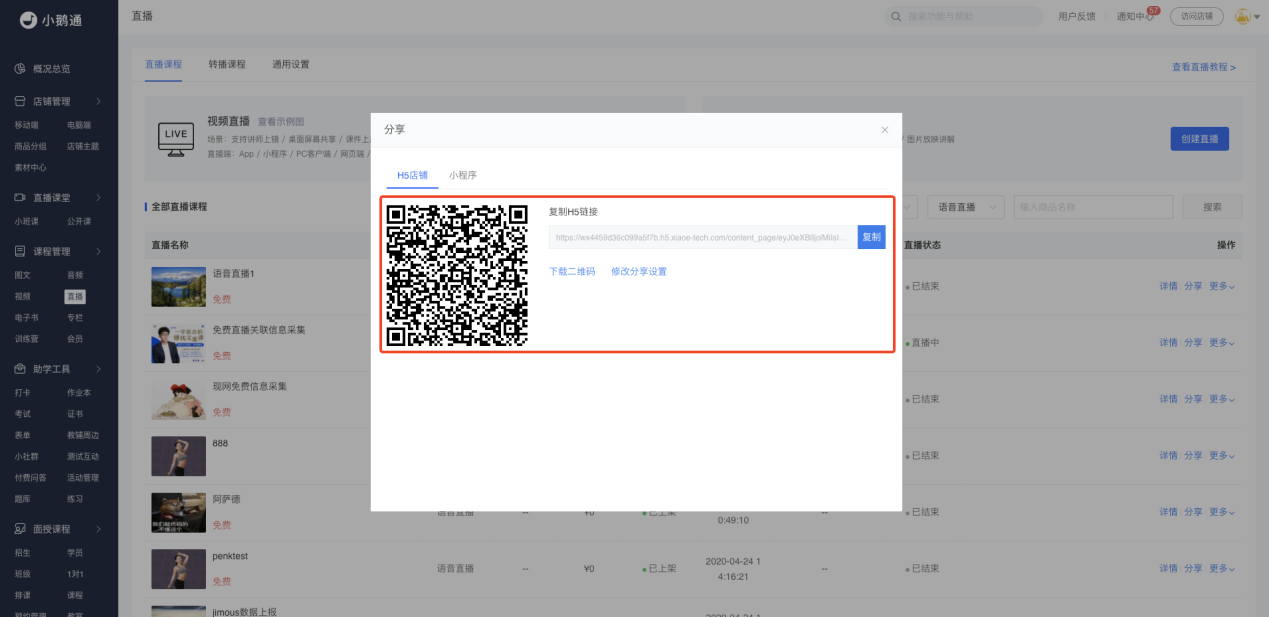Screen dimensions: 1269x617
Task: Click the 搜索 button
Action: click(x=1212, y=207)
